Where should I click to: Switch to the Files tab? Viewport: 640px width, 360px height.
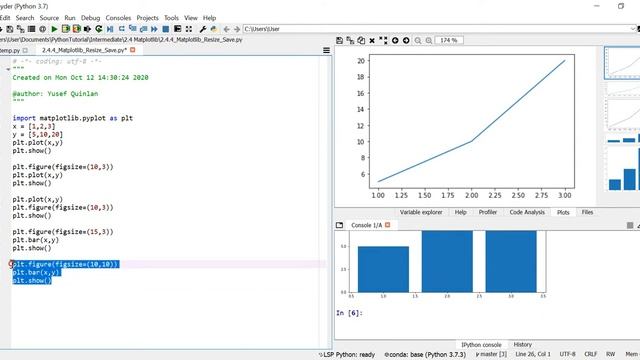pos(587,212)
